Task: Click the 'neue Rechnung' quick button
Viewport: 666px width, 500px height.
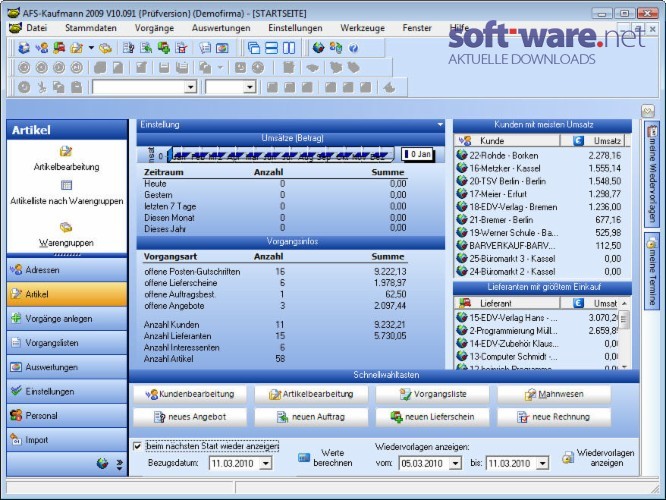Action: 554,417
